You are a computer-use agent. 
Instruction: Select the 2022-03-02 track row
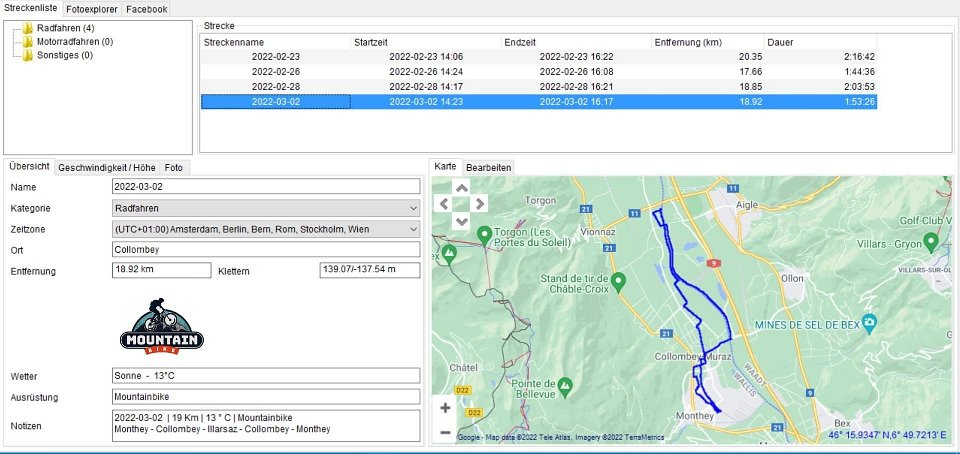click(539, 102)
